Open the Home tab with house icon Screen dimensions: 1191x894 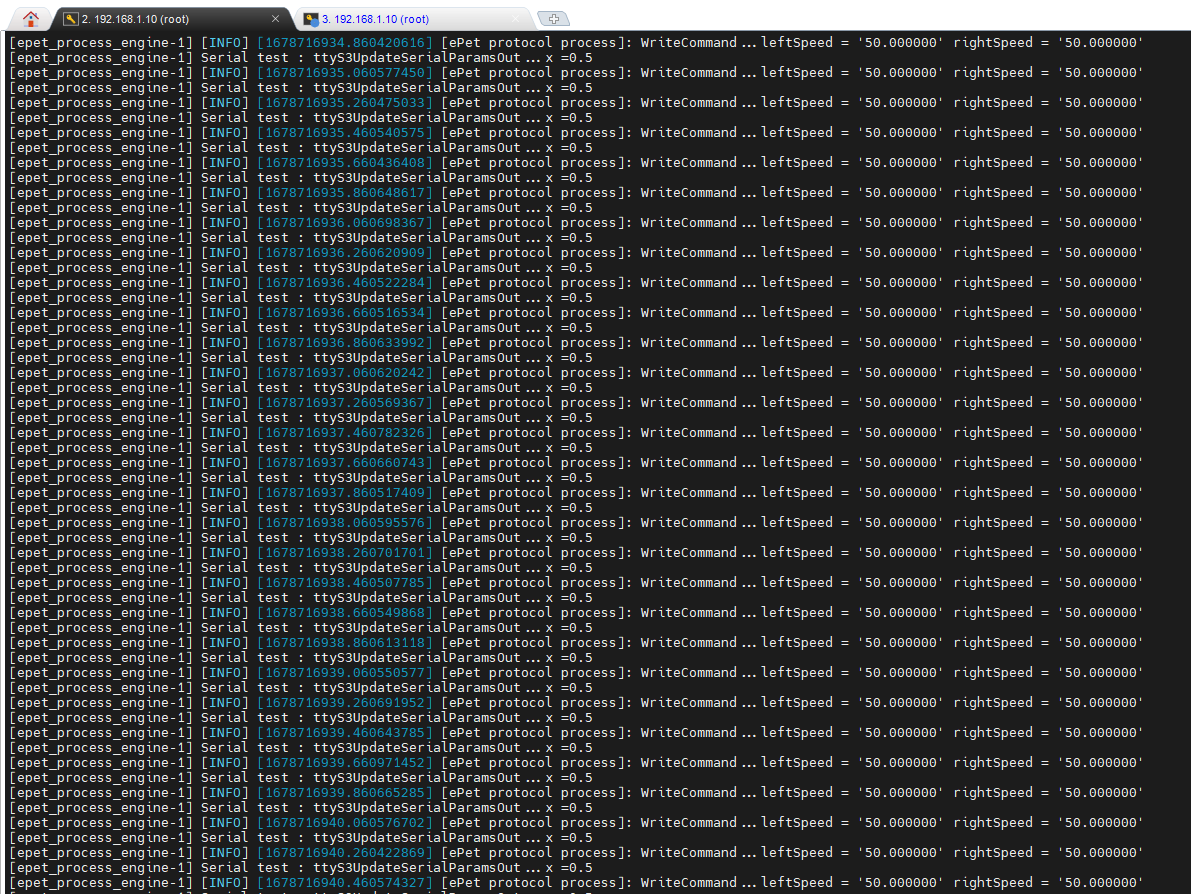click(30, 19)
